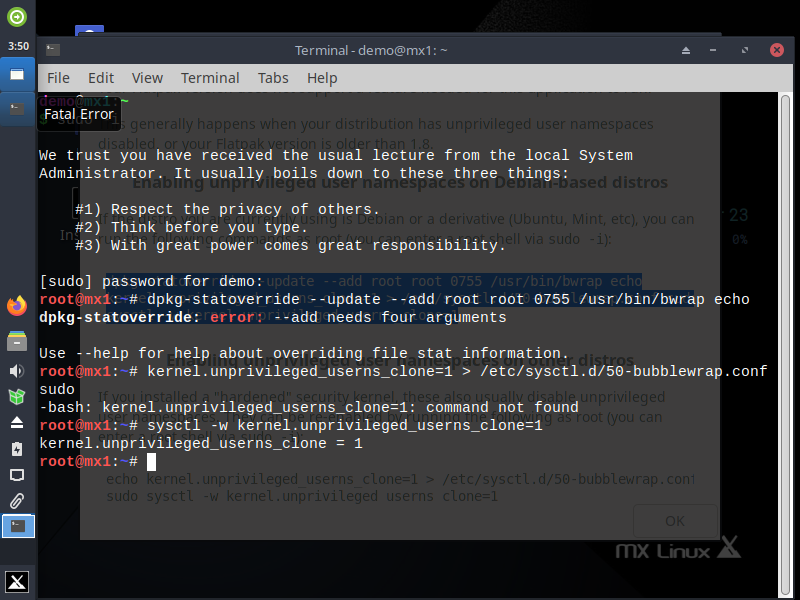
Task: Click the display monitor tray icon
Action: (x=17, y=476)
